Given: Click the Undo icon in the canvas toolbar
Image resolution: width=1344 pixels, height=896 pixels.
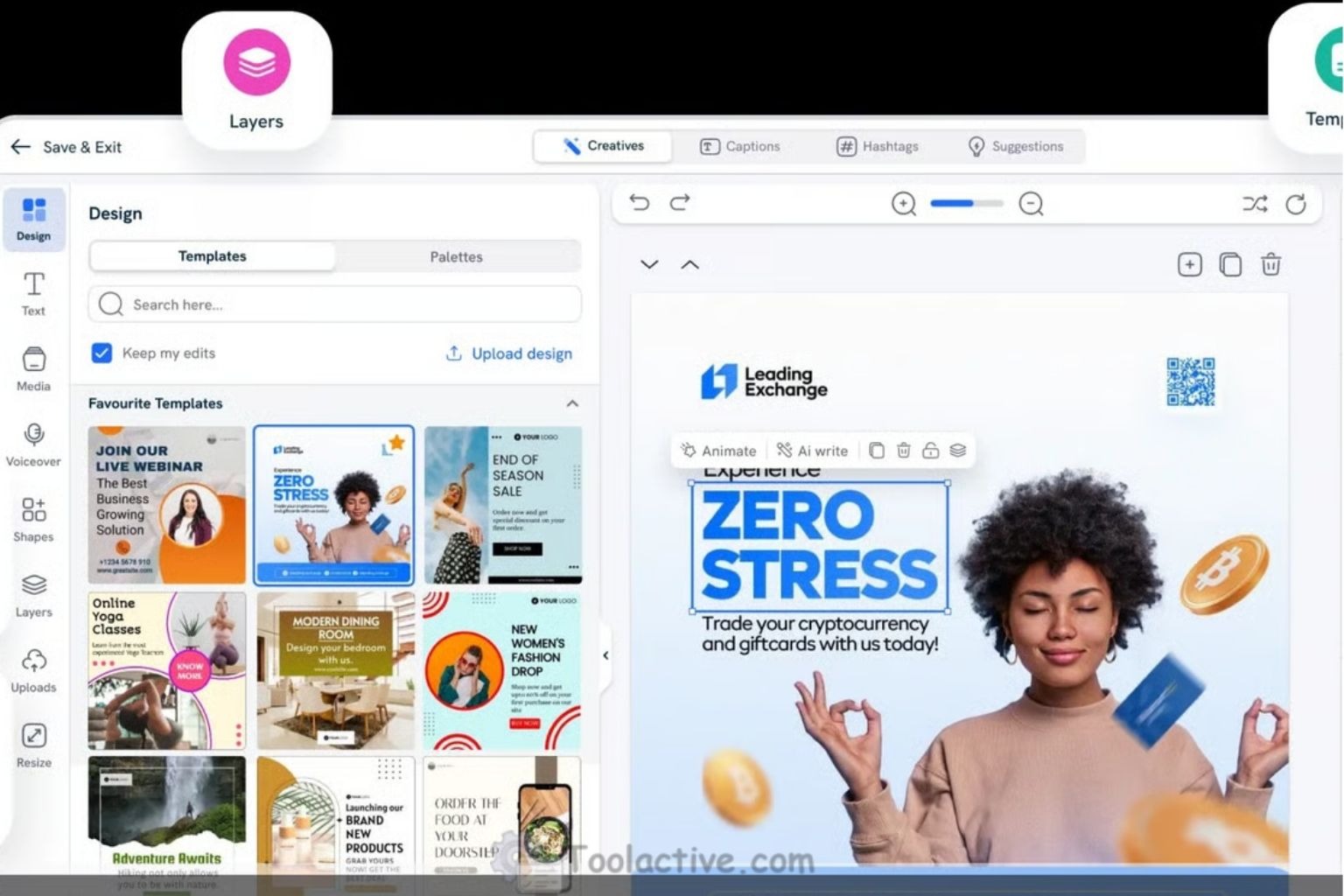Looking at the screenshot, I should coord(639,202).
